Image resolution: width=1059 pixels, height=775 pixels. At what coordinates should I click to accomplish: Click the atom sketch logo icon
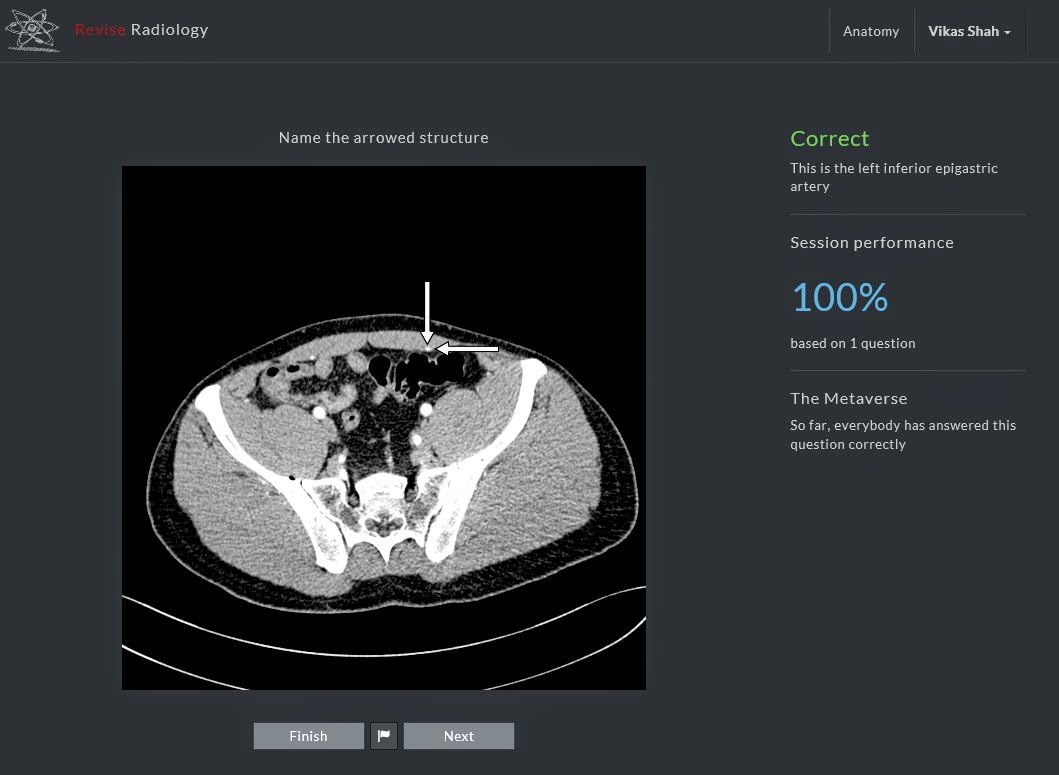pyautogui.click(x=32, y=30)
